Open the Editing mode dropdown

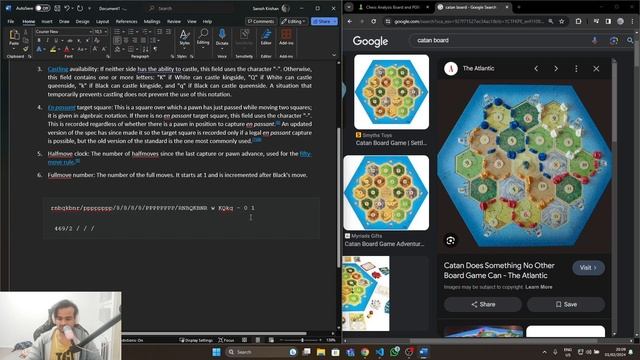click(293, 21)
